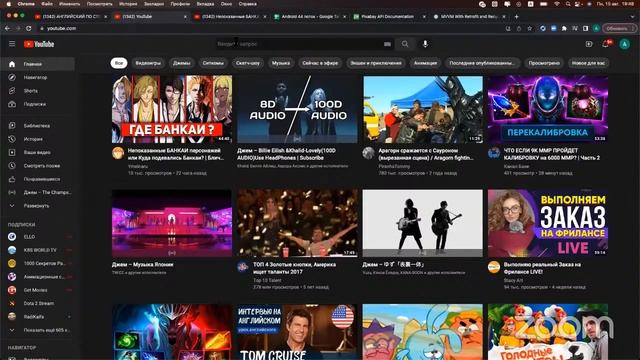Click the browser back arrow
The image size is (640, 360).
7,29
